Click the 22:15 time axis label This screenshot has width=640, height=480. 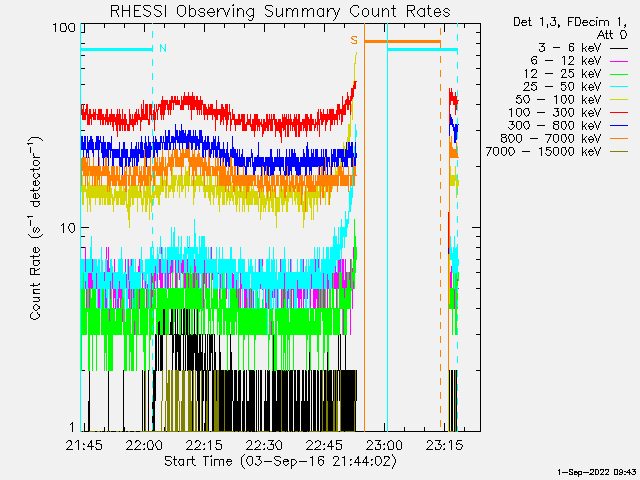point(204,445)
